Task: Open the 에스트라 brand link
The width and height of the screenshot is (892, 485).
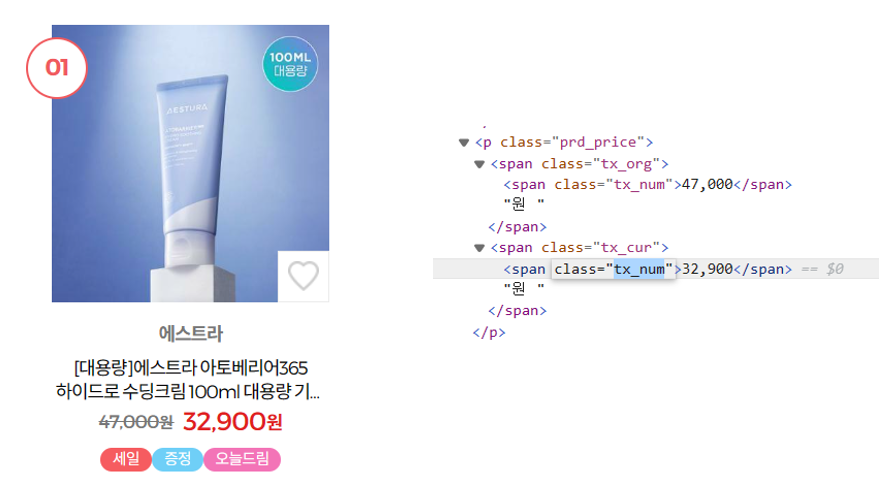Action: (x=191, y=333)
